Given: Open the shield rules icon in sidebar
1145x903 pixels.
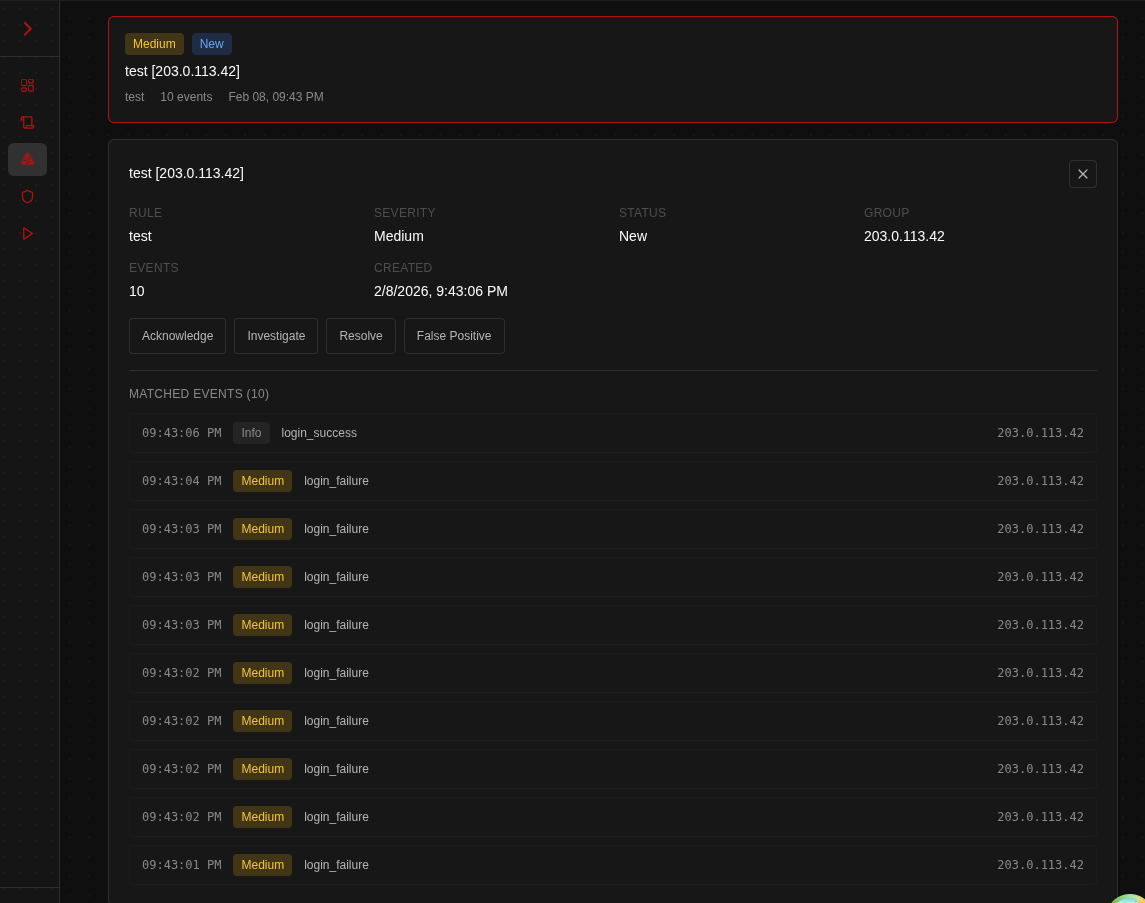Looking at the screenshot, I should point(28,196).
